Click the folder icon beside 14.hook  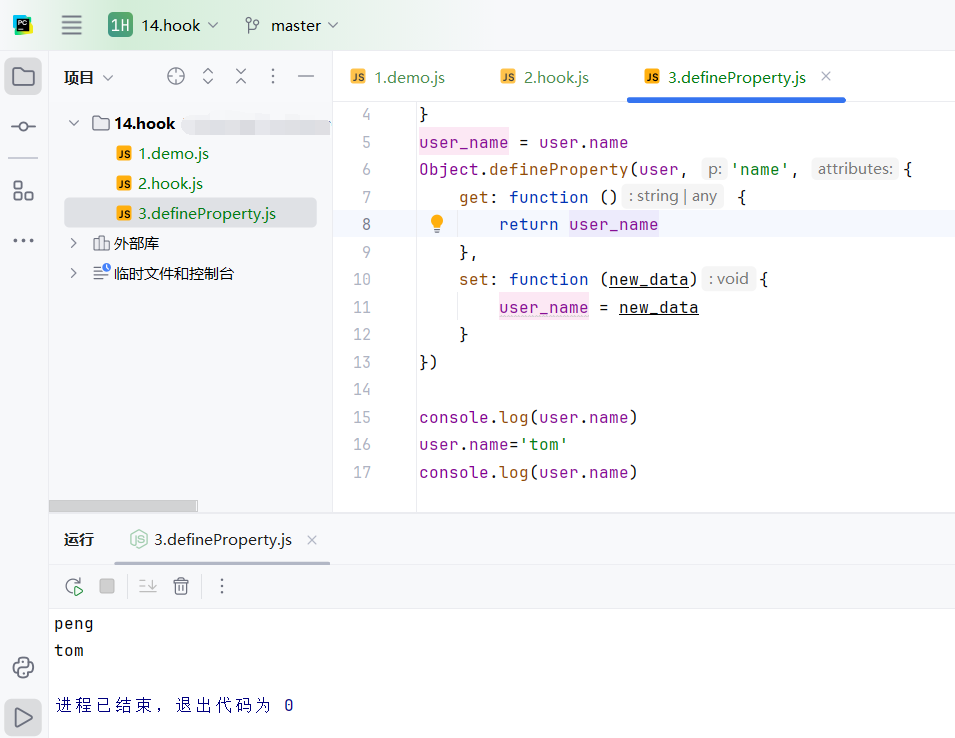coord(100,123)
